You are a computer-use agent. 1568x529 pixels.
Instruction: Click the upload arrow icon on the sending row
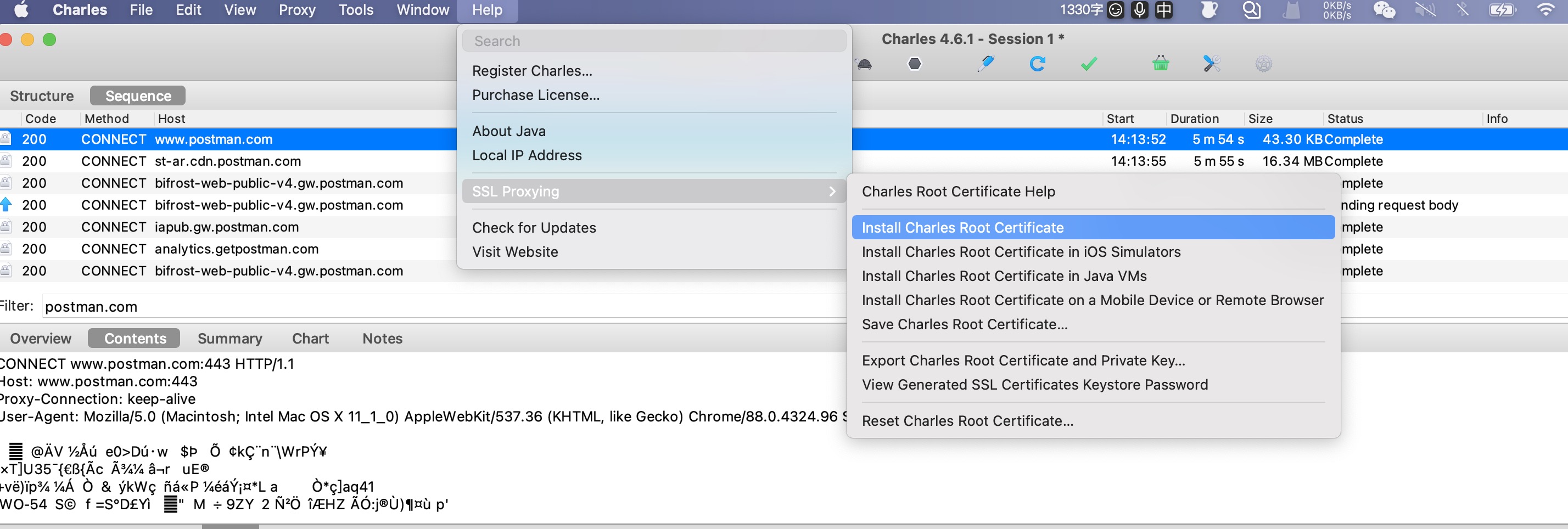[5, 205]
